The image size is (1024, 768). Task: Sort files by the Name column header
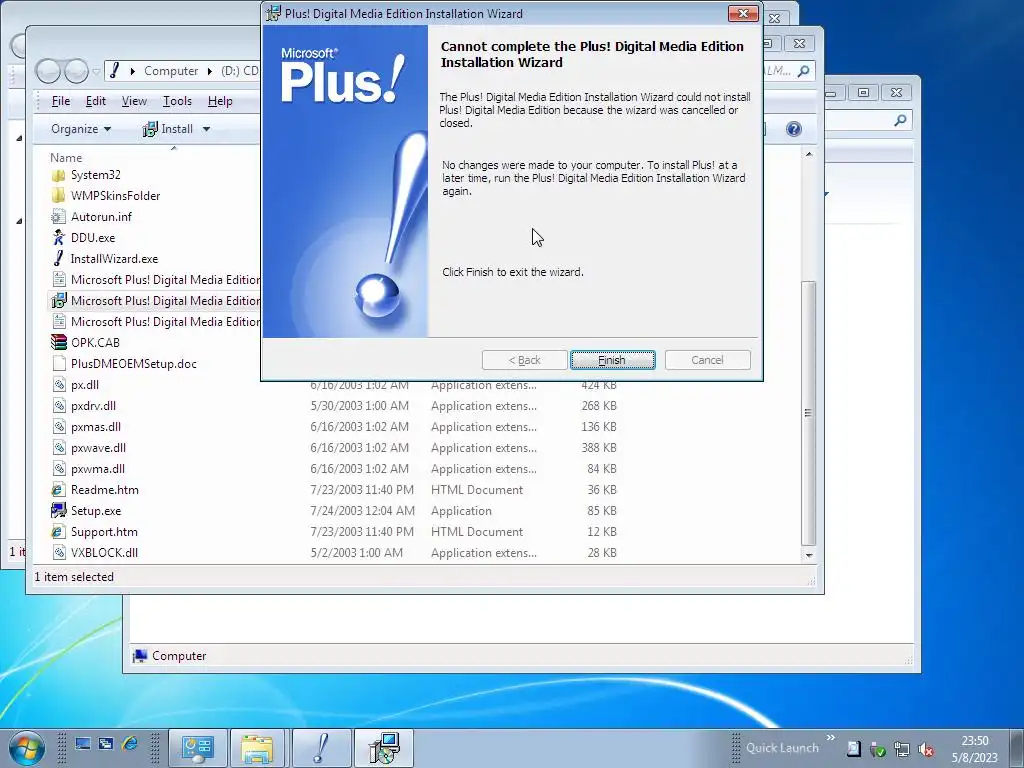66,157
